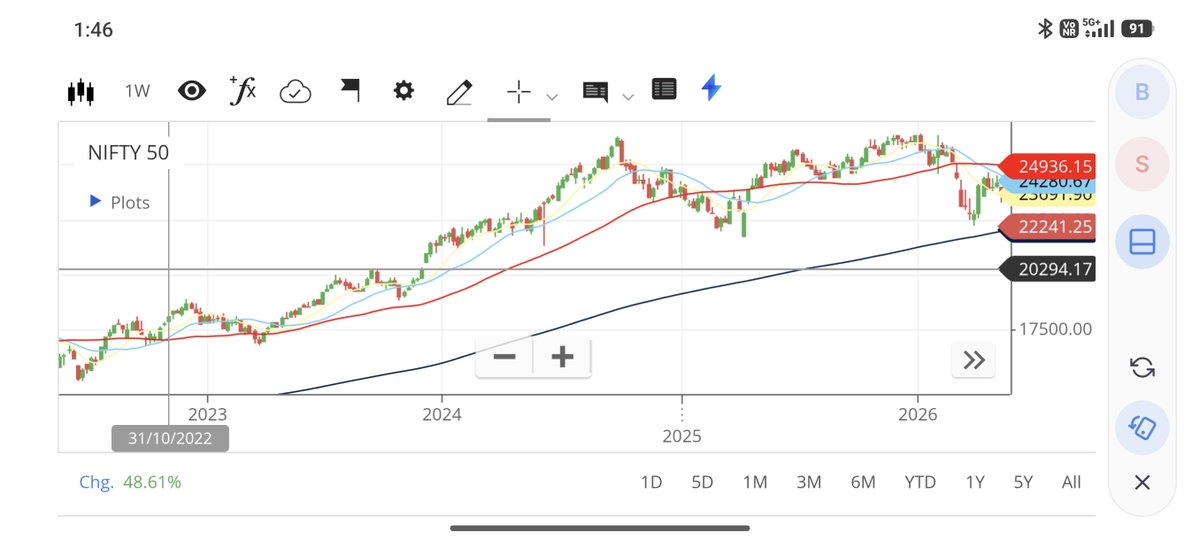Select the 6M range
The image size is (1200, 540).
(x=863, y=482)
